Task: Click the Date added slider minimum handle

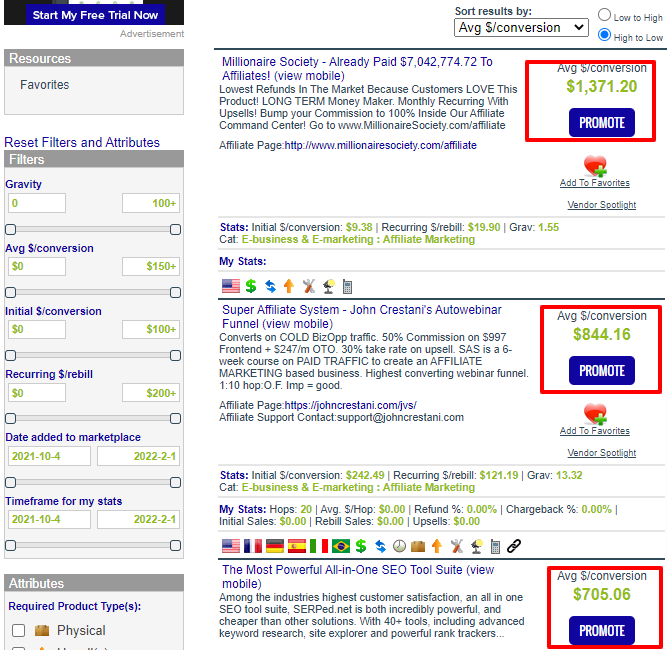Action: tap(11, 482)
